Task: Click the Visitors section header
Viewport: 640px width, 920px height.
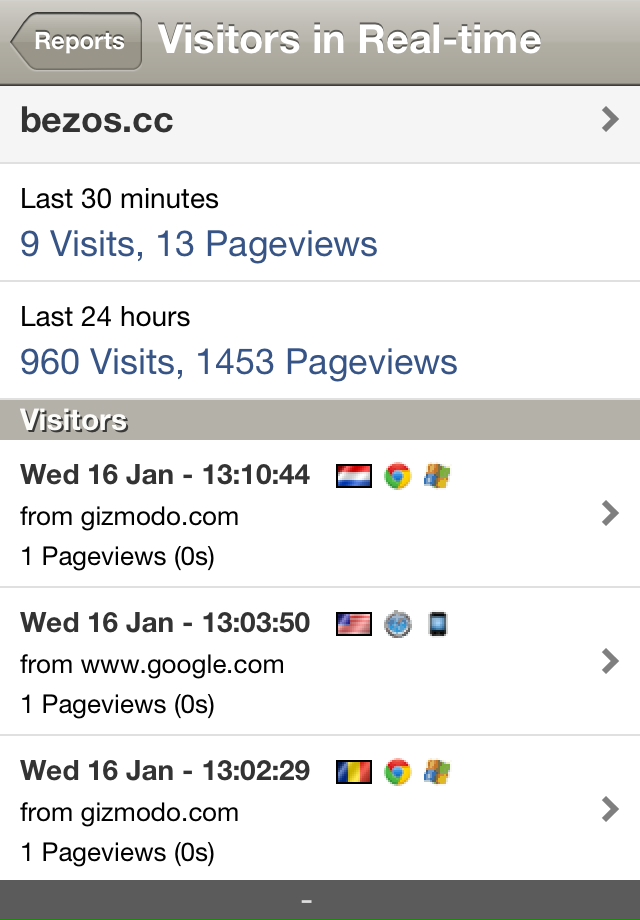Action: [x=320, y=420]
